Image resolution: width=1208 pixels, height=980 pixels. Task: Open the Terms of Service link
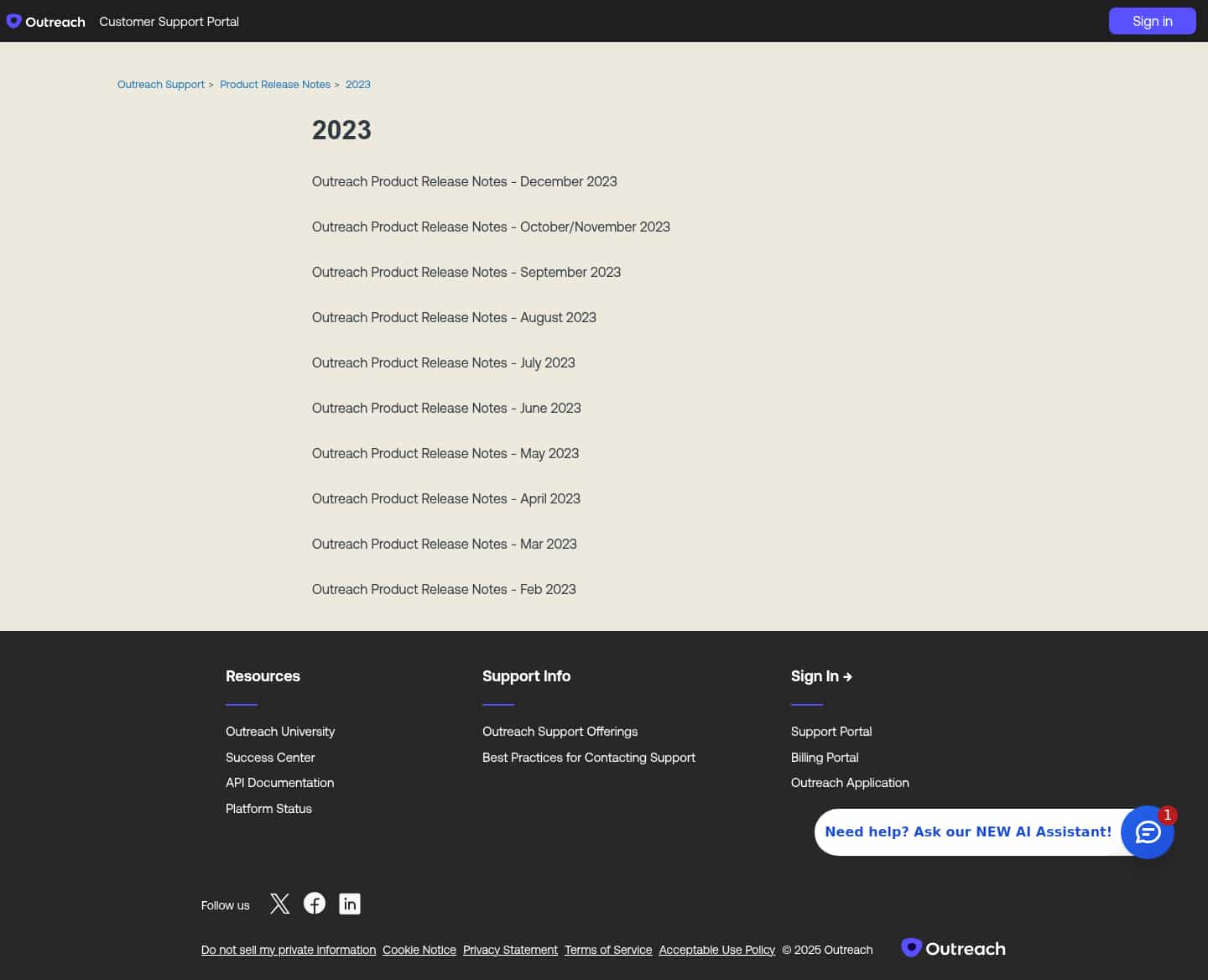tap(608, 949)
